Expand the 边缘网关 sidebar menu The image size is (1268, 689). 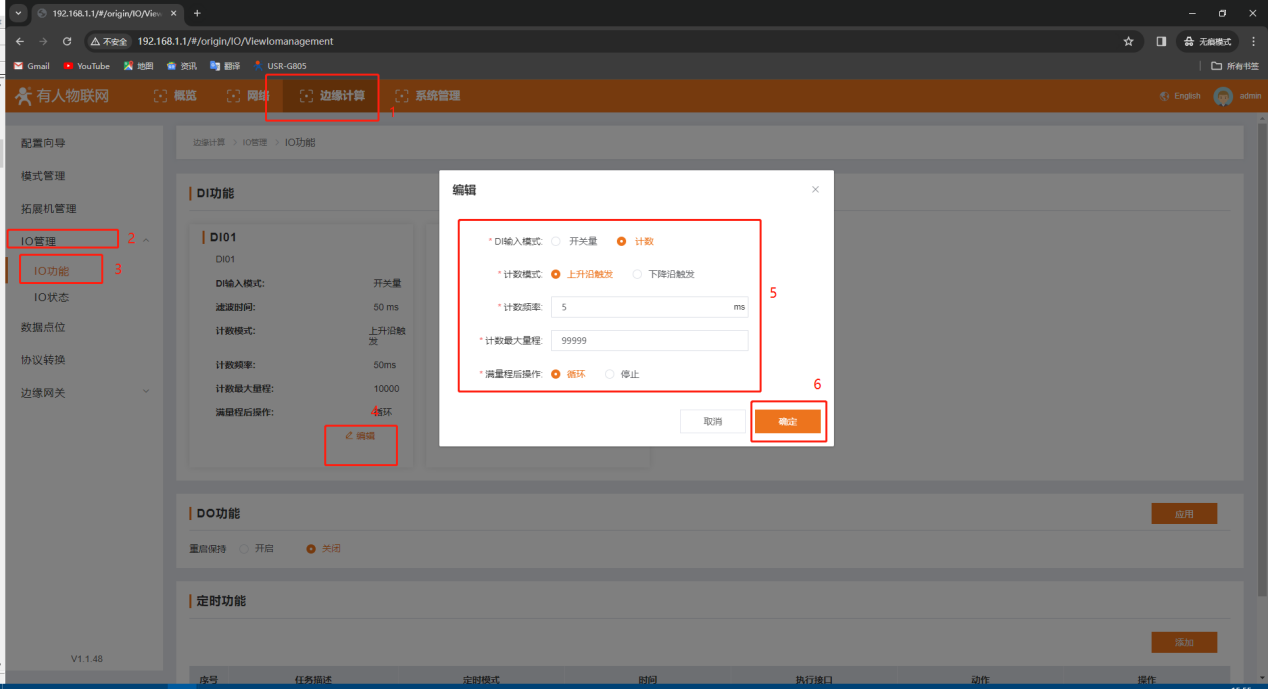click(x=146, y=392)
